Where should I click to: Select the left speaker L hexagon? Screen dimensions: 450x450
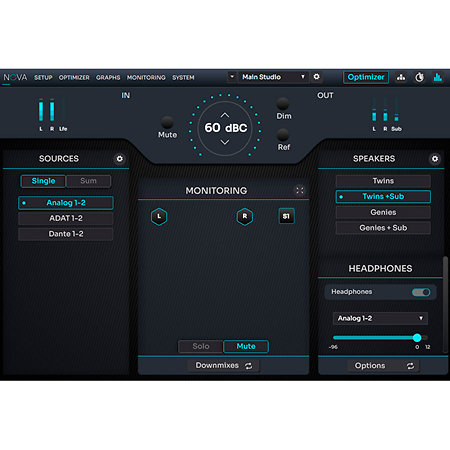pos(159,217)
